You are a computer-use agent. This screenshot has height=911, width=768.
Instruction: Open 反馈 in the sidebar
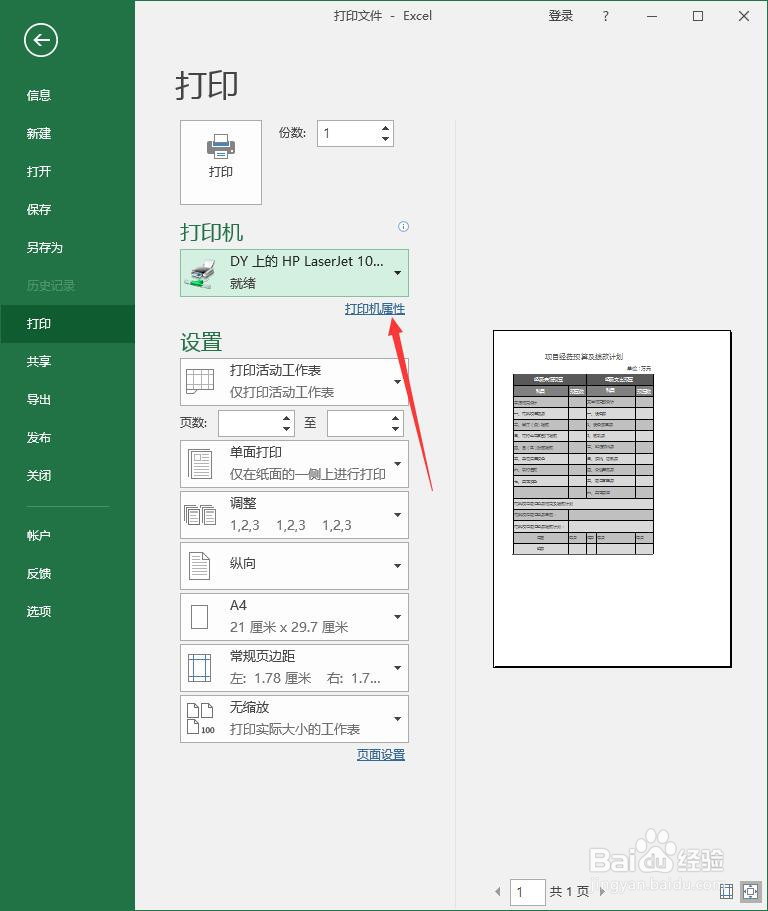pyautogui.click(x=39, y=574)
